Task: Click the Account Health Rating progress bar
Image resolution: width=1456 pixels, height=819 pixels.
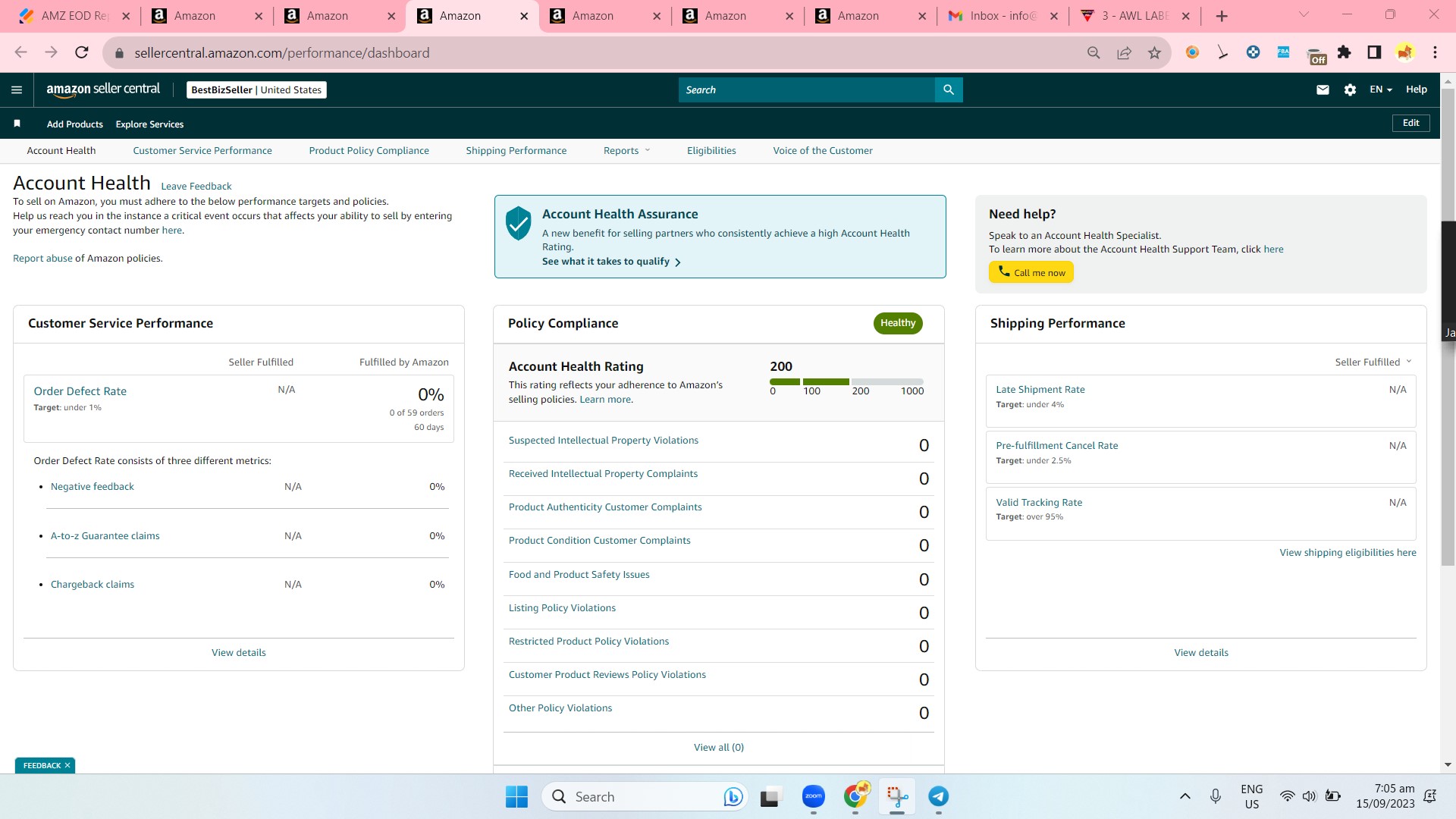Action: 846,381
